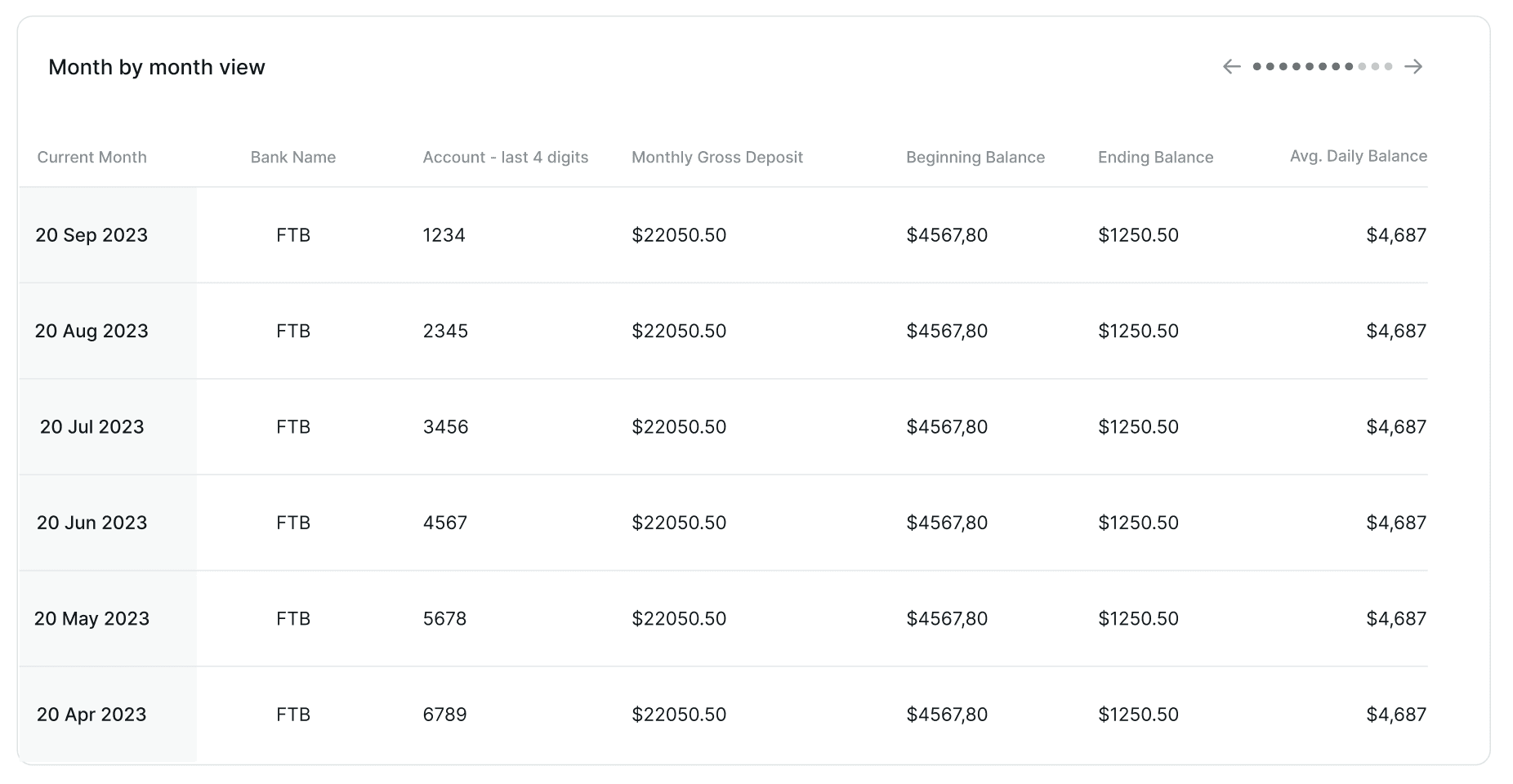Click the right arrow to advance months
Image resolution: width=1513 pixels, height=784 pixels.
pyautogui.click(x=1413, y=67)
